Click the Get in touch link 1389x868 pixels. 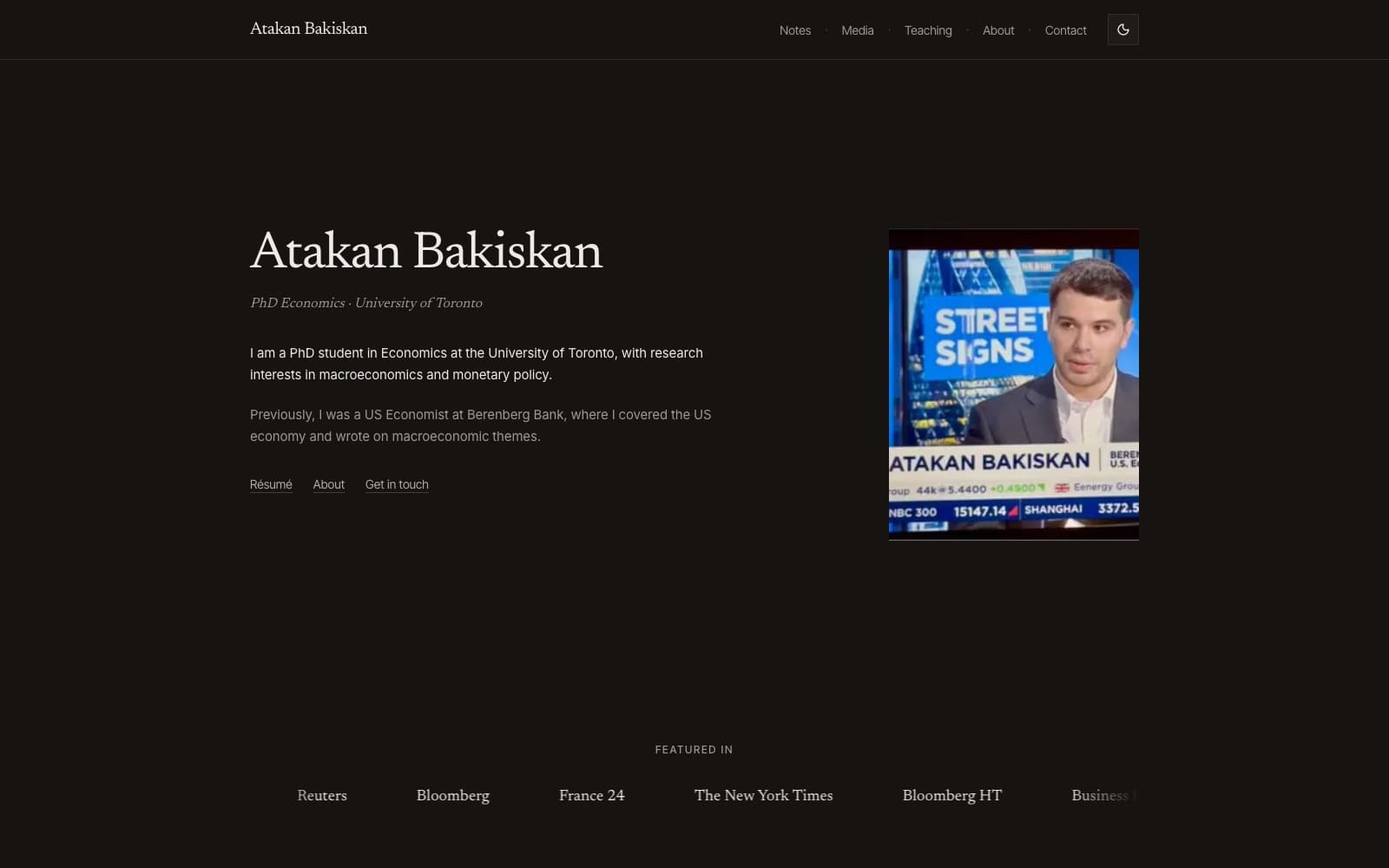(397, 484)
